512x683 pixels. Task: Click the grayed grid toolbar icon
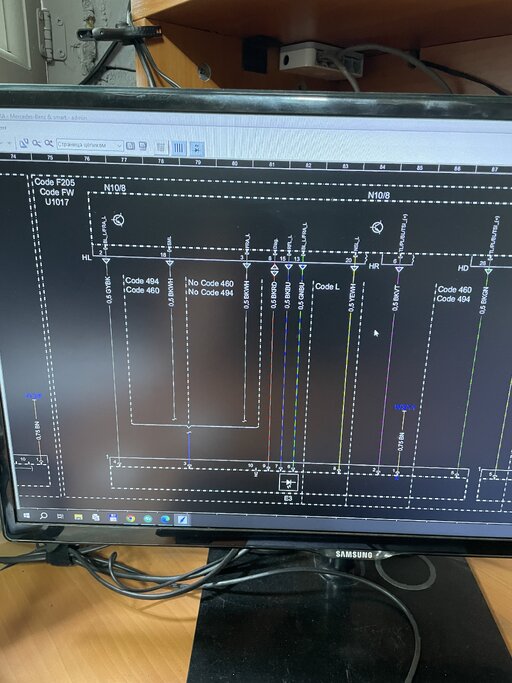click(x=161, y=147)
